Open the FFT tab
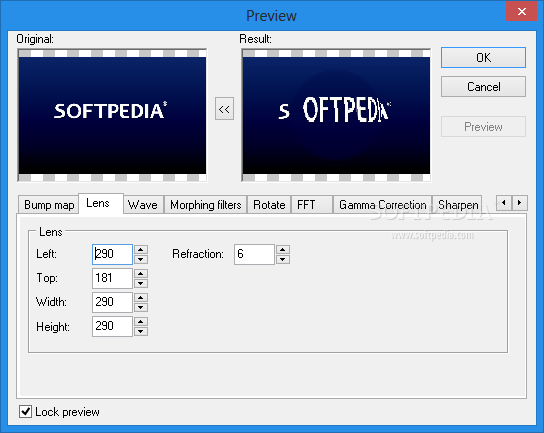544x433 pixels. point(312,205)
